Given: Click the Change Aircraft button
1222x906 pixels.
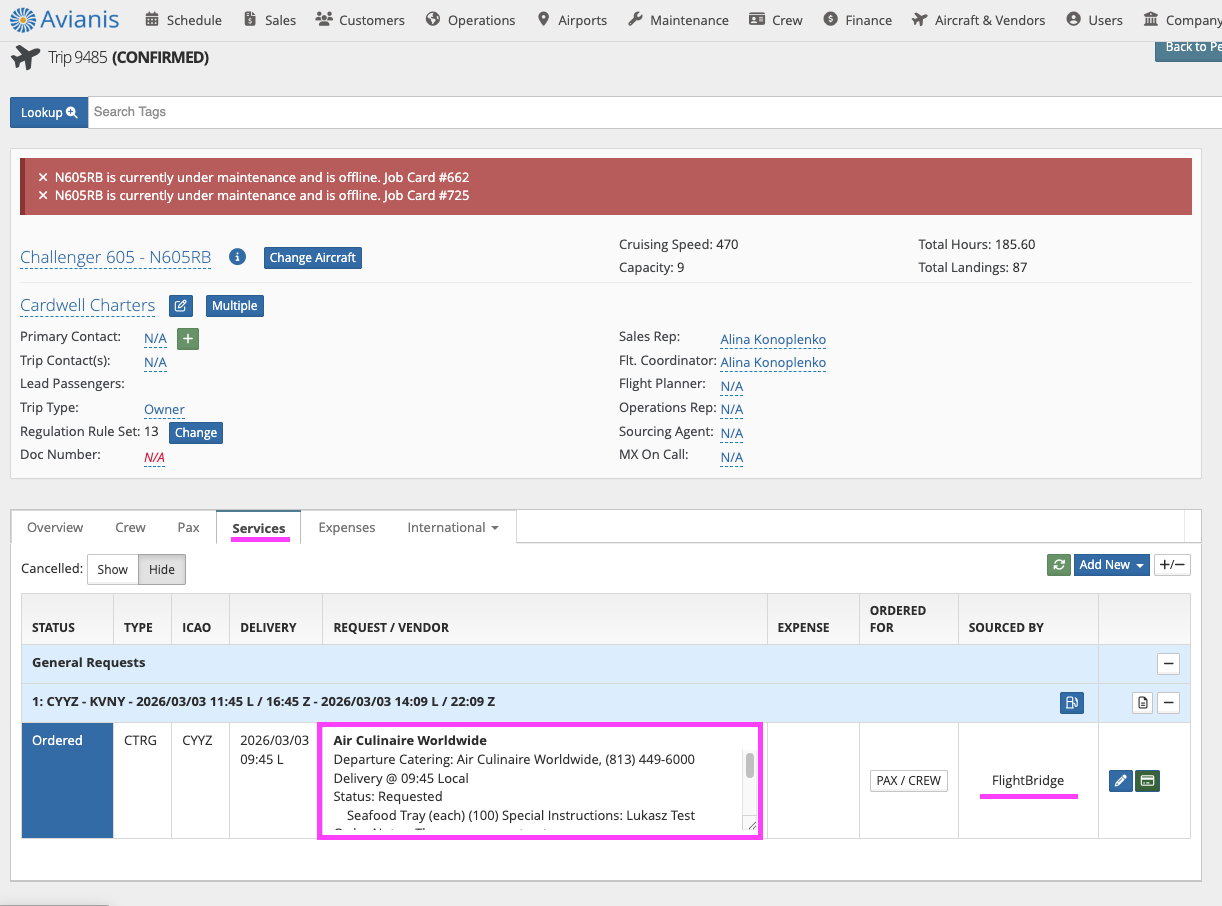Looking at the screenshot, I should pos(312,257).
